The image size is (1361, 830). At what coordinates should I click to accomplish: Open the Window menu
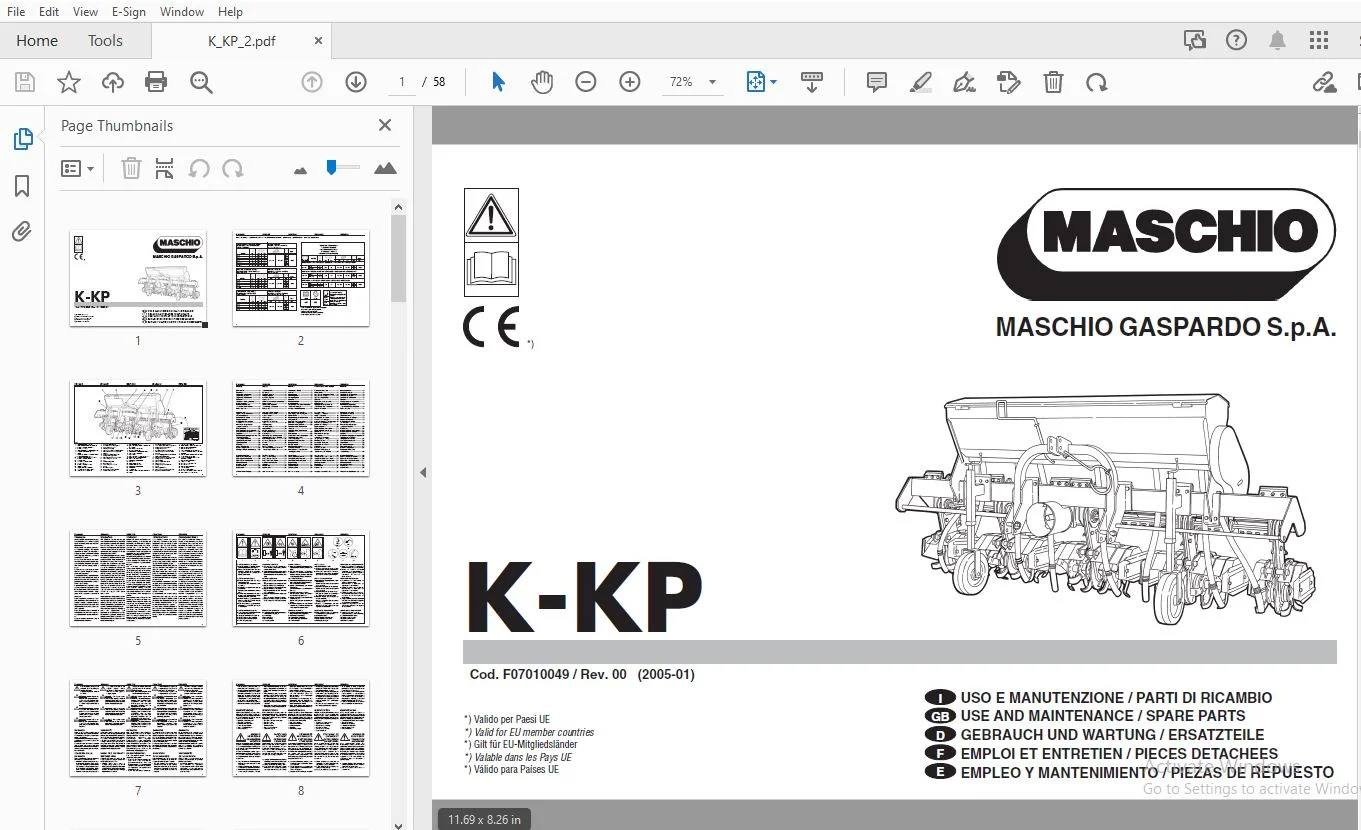click(182, 11)
